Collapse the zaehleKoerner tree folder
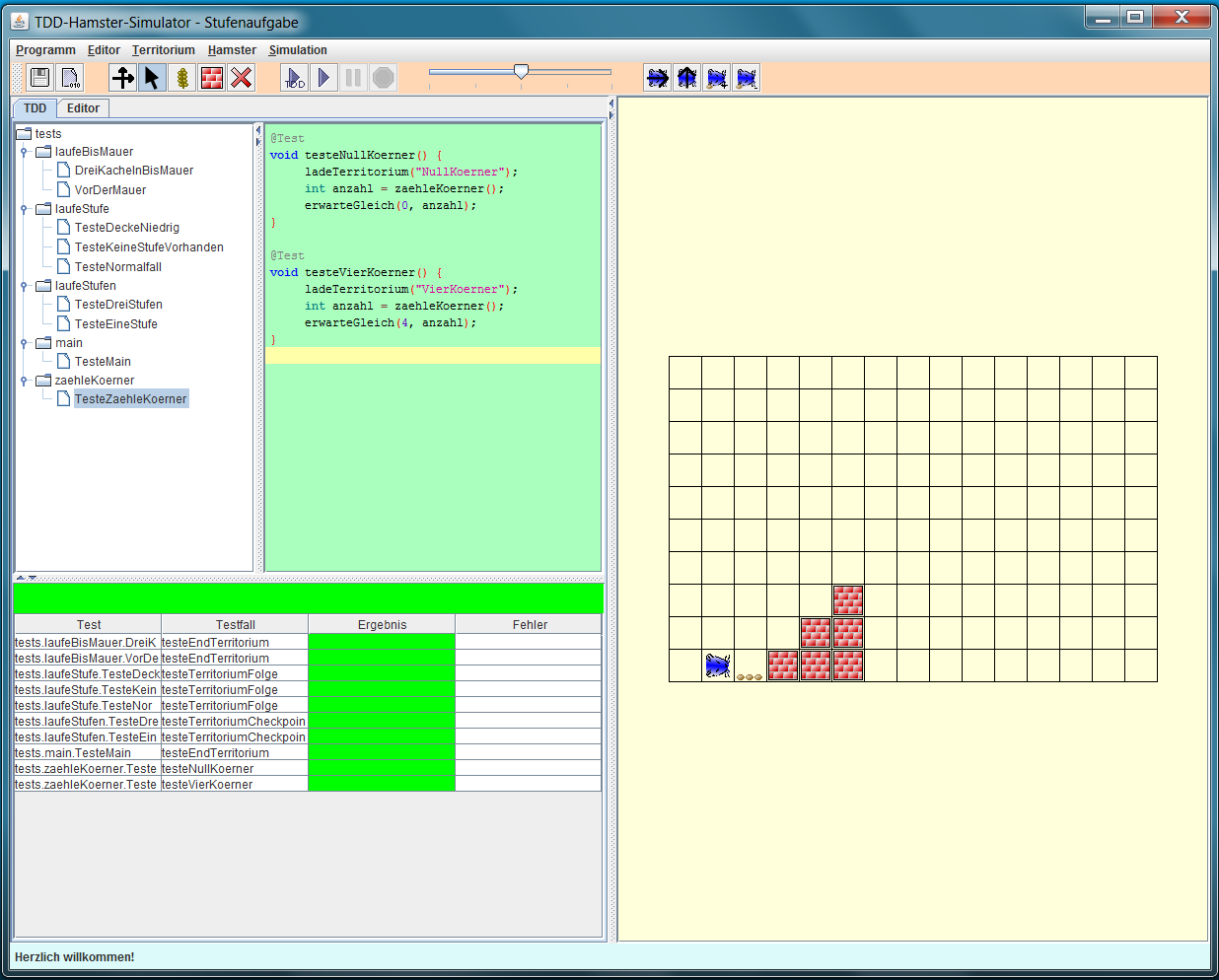 point(24,381)
